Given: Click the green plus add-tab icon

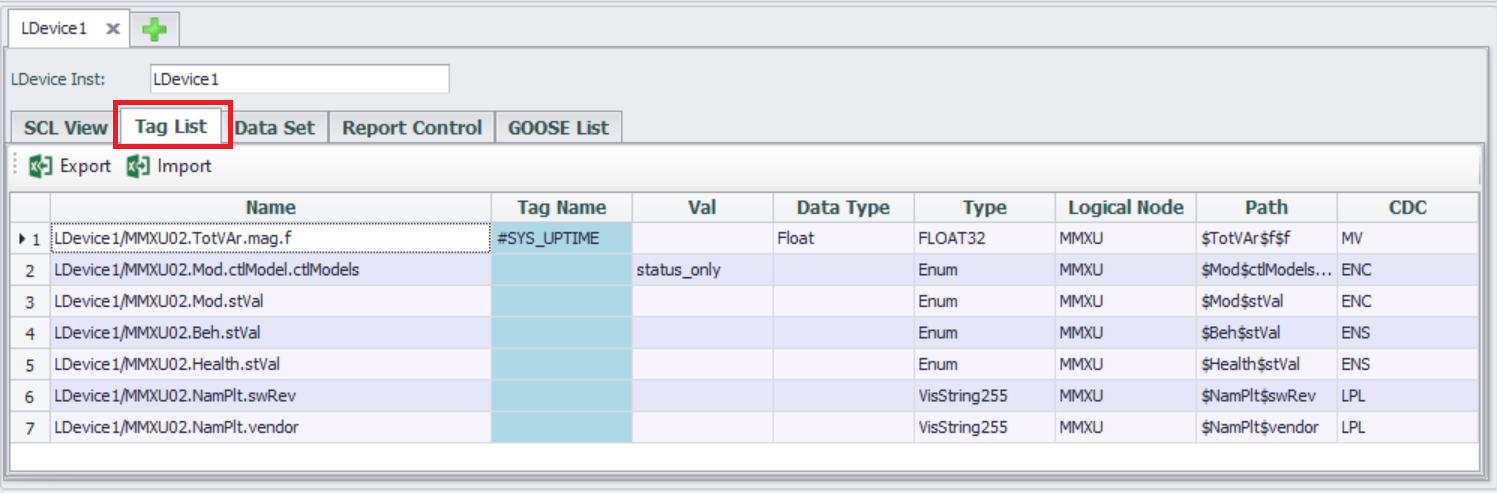Looking at the screenshot, I should pos(154,30).
